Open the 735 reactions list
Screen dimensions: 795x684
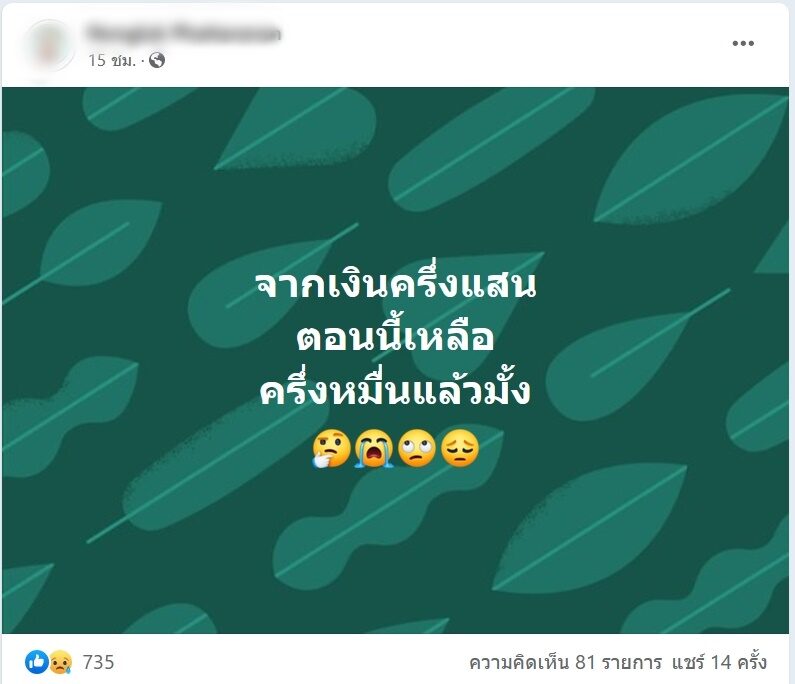98,662
